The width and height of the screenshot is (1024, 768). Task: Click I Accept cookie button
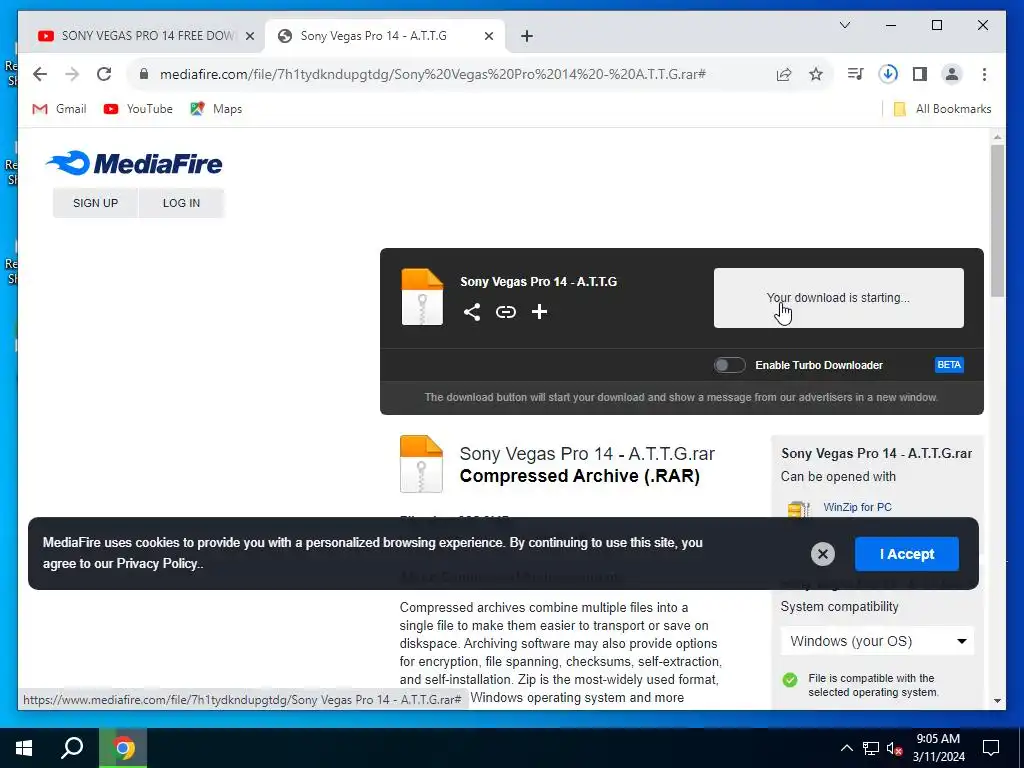(907, 554)
